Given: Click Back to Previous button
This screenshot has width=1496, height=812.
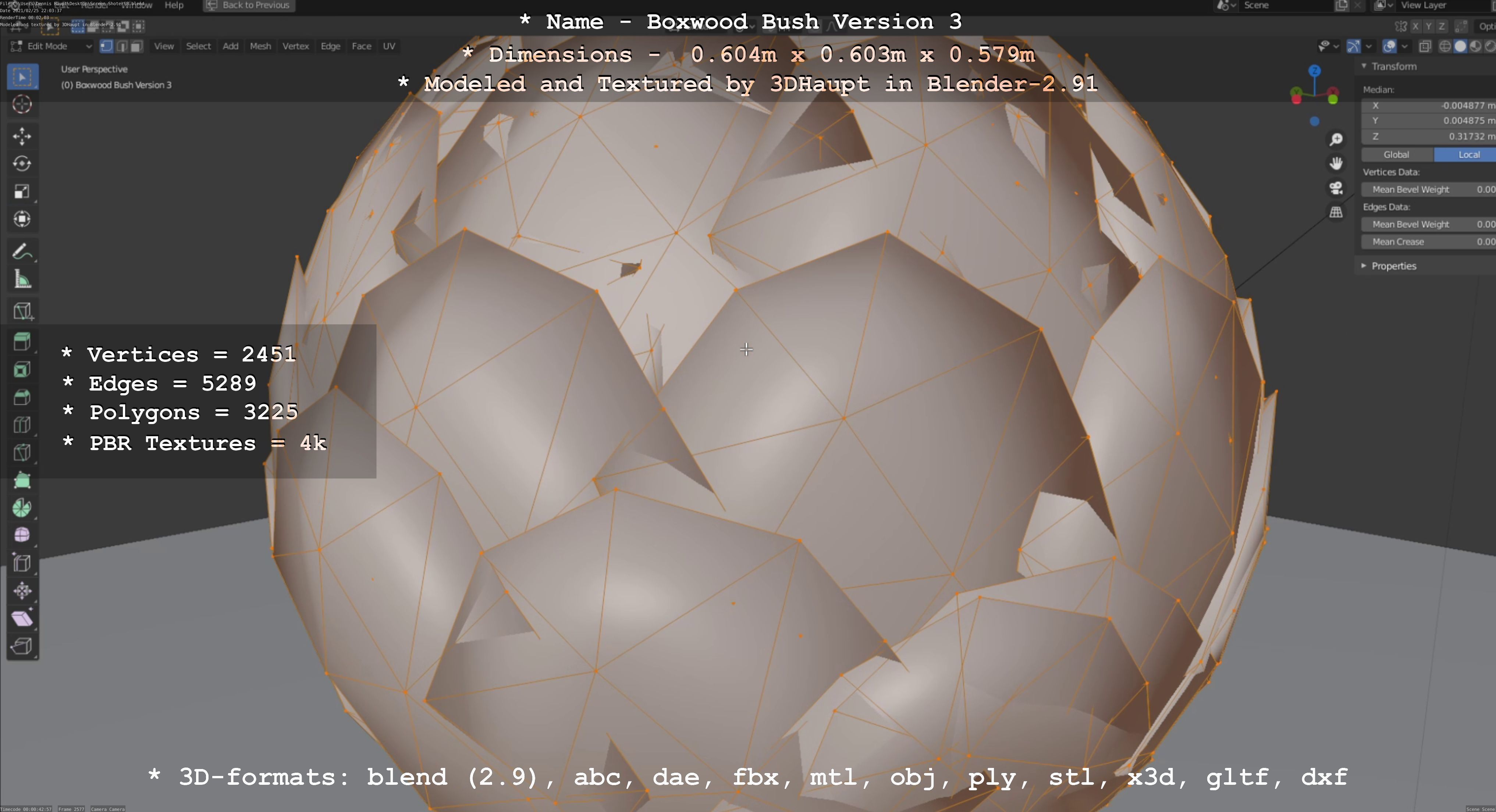Looking at the screenshot, I should 249,6.
